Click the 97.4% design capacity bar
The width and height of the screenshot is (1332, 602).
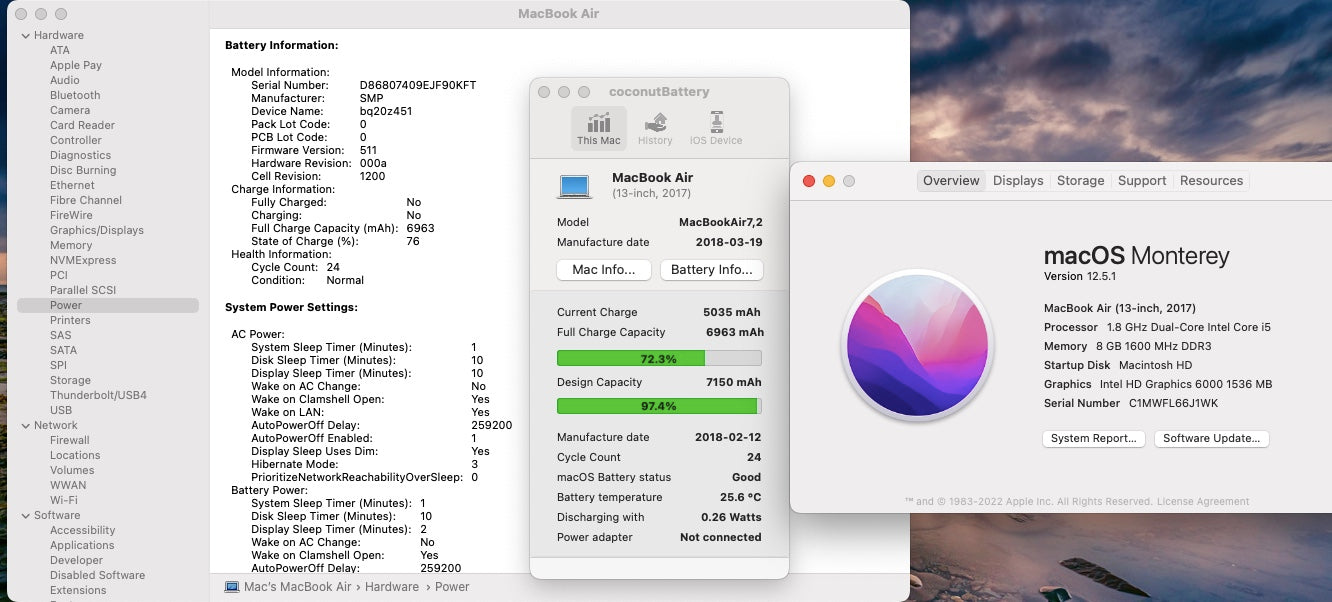point(659,406)
